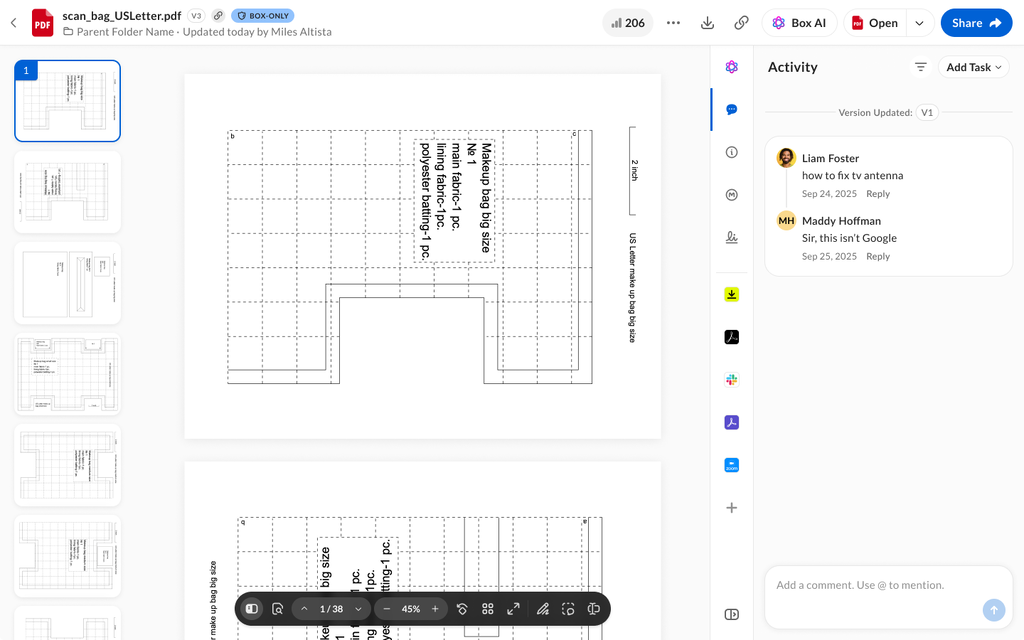The height and width of the screenshot is (640, 1024).
Task: Switch to grid page view
Action: tap(487, 609)
